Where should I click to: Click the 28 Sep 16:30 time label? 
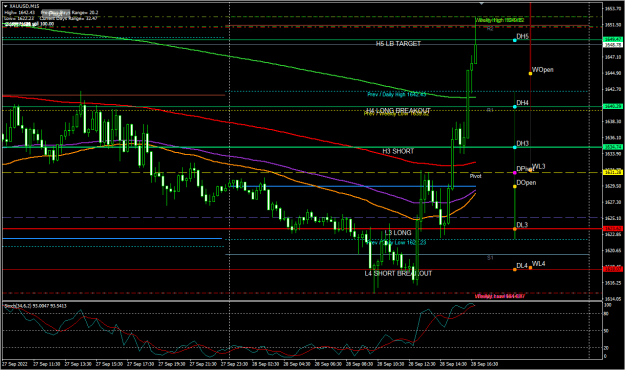[484, 364]
